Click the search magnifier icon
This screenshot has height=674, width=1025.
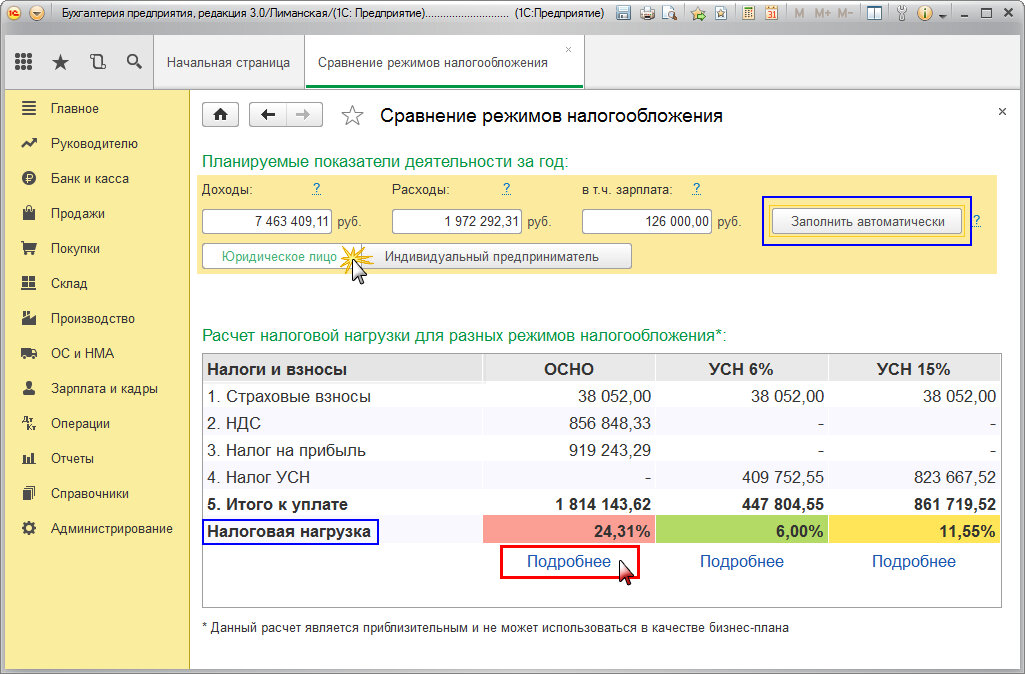click(134, 62)
